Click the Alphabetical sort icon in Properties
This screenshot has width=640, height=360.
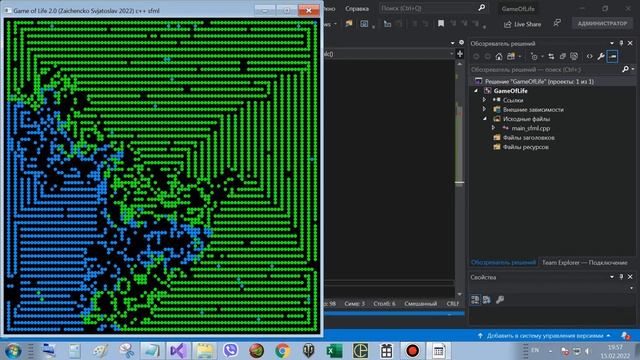click(487, 300)
